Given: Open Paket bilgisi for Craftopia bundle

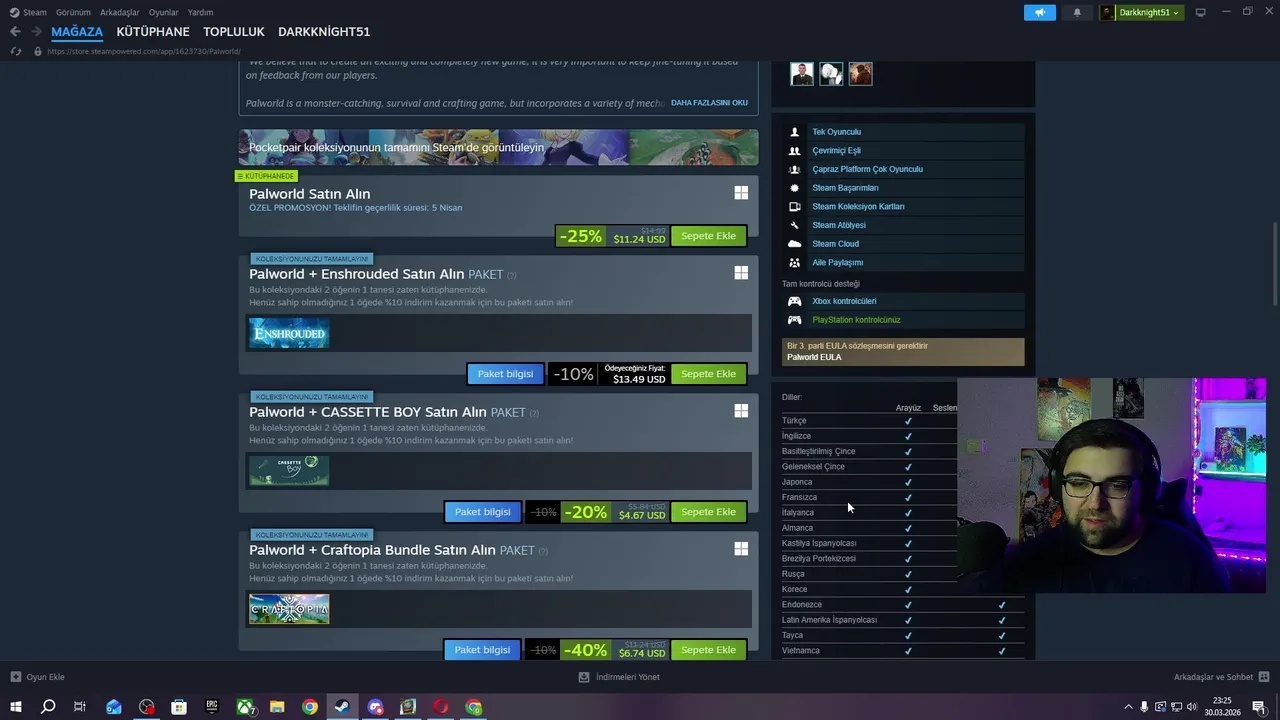Looking at the screenshot, I should [x=482, y=650].
